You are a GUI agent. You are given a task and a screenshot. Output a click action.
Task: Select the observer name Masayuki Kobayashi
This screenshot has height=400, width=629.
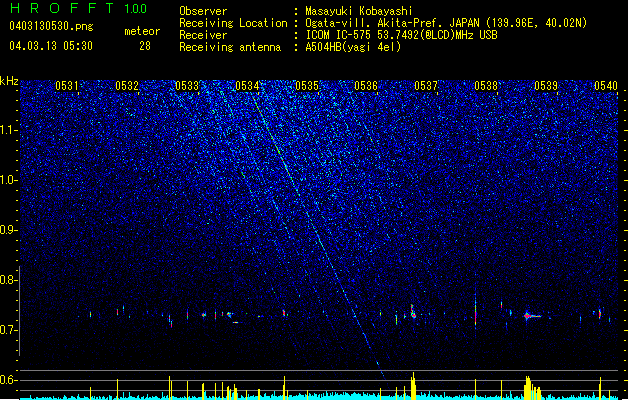(x=358, y=11)
